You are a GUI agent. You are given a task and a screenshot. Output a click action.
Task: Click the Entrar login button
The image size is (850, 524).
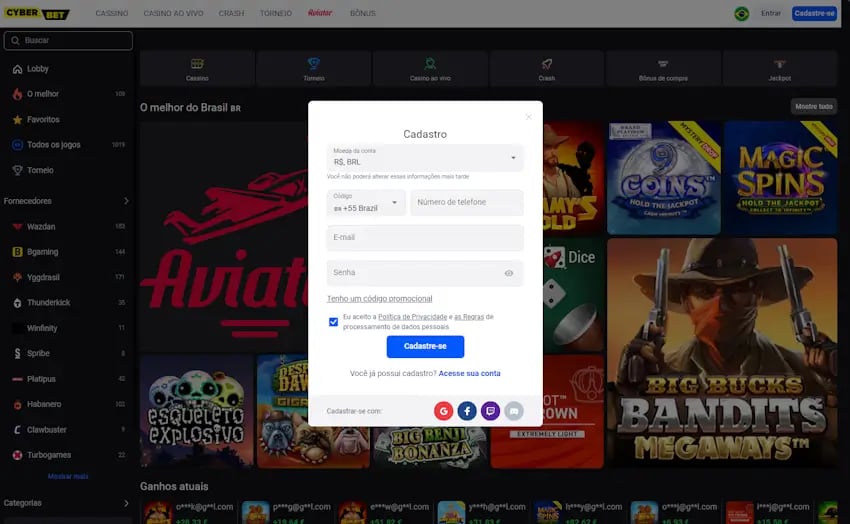[771, 13]
